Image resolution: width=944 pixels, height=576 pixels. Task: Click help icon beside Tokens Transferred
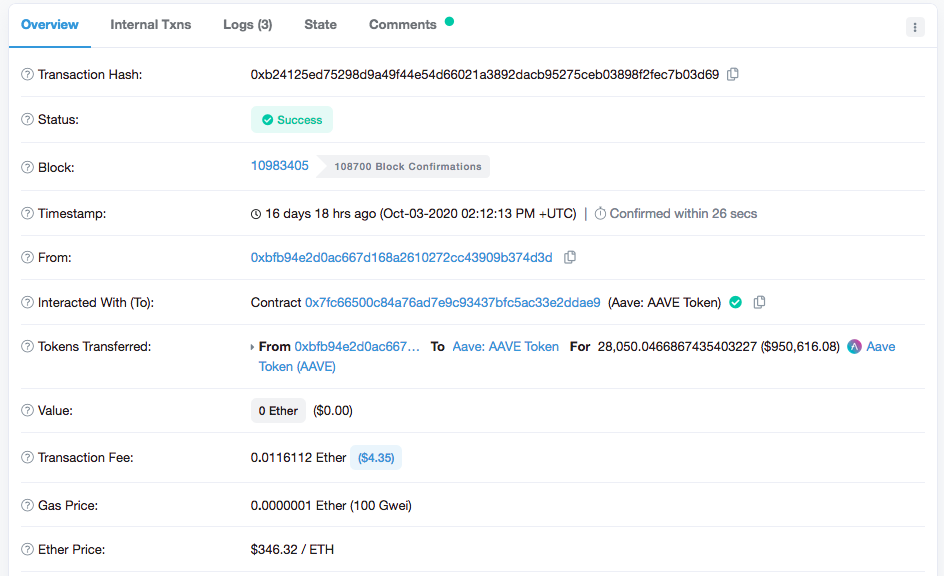tap(27, 346)
